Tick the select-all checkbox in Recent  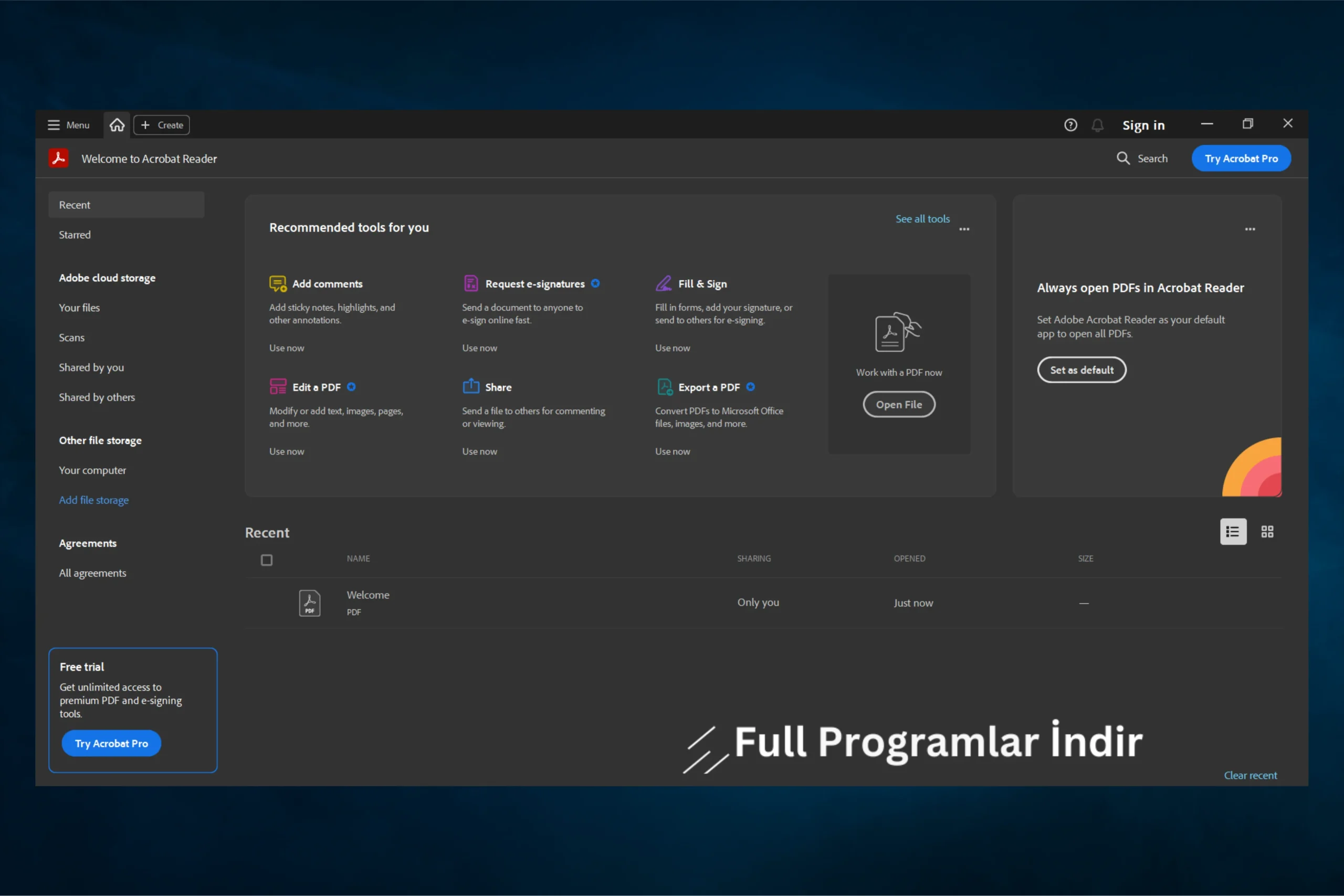point(266,560)
